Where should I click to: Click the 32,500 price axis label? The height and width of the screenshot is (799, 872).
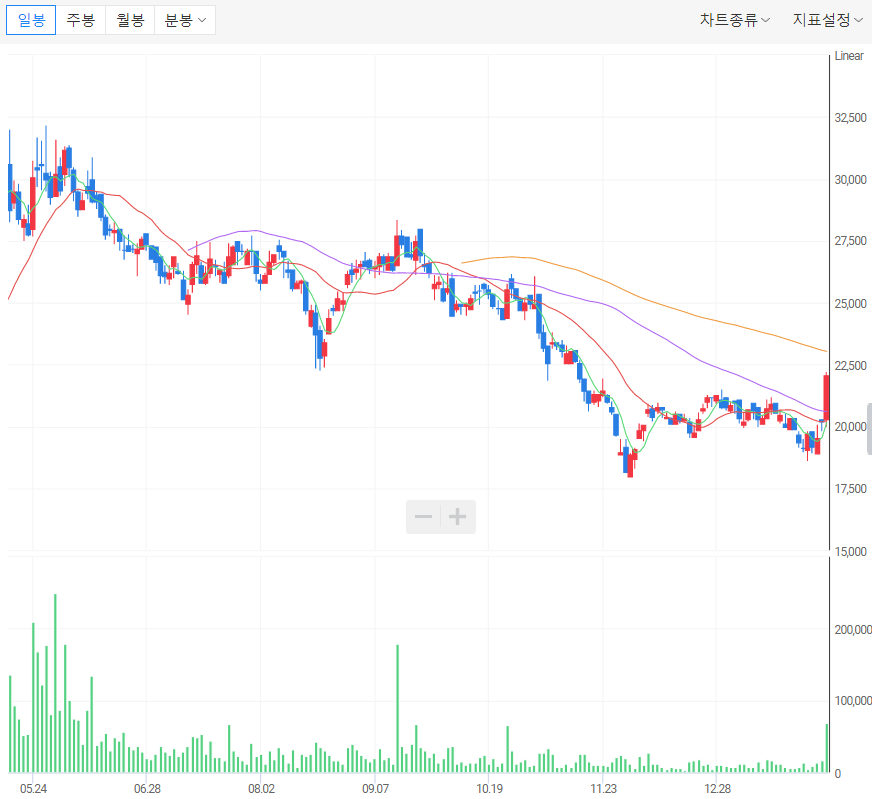(x=850, y=117)
